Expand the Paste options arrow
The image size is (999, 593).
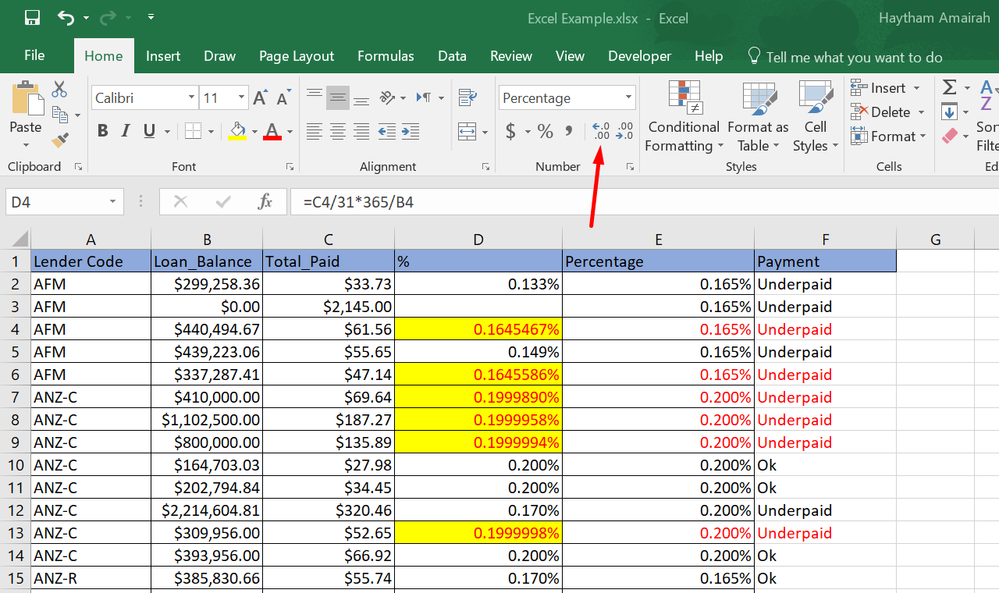coord(26,145)
